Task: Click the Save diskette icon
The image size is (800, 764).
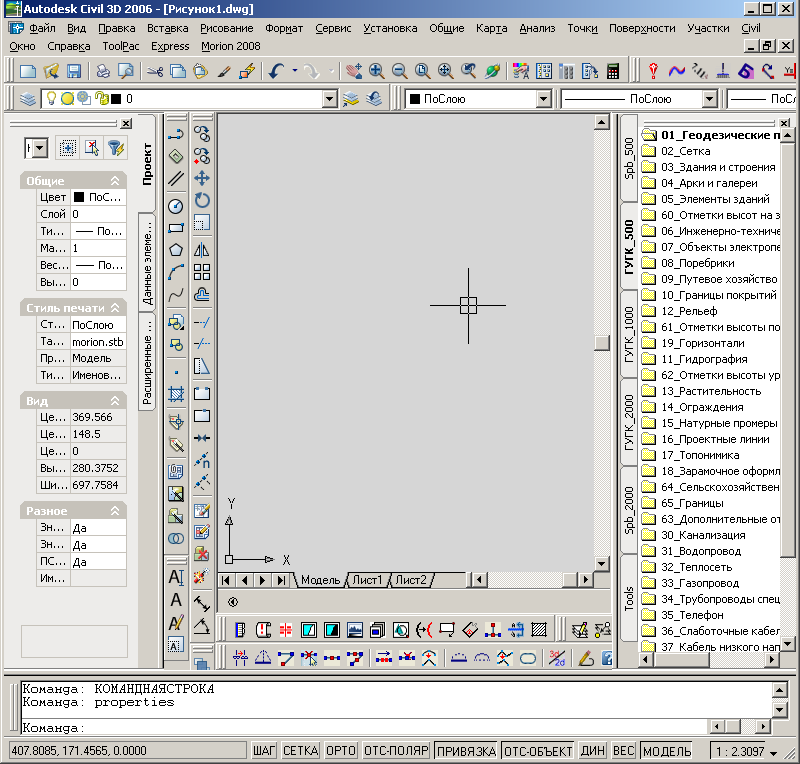Action: click(74, 71)
